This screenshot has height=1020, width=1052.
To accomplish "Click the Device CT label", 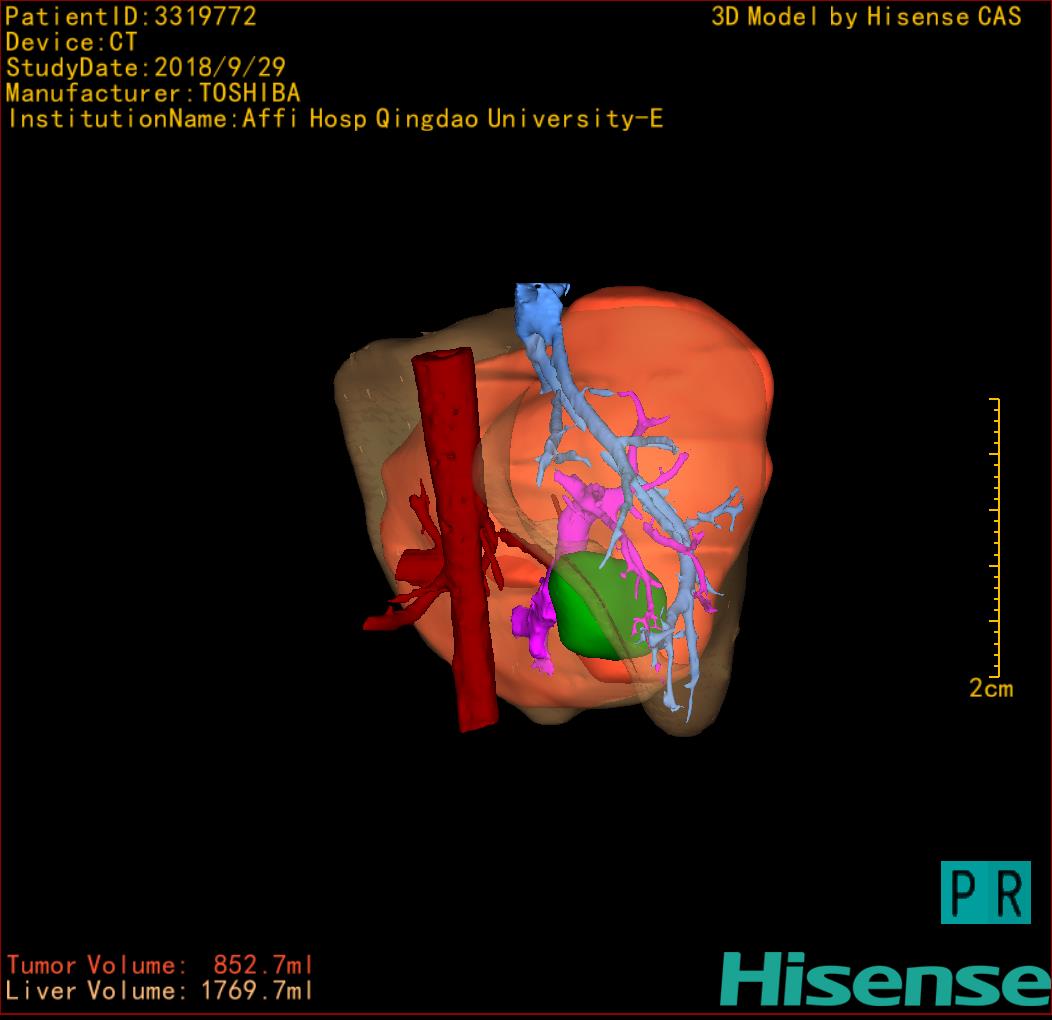I will point(71,42).
